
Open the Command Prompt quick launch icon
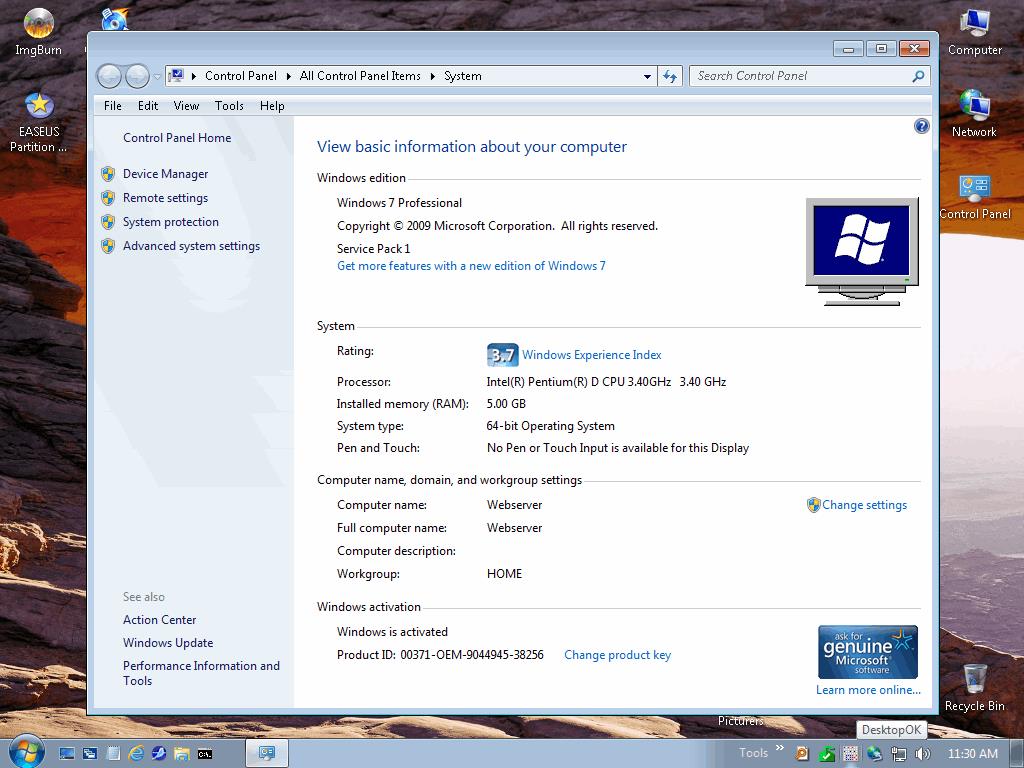(x=204, y=754)
